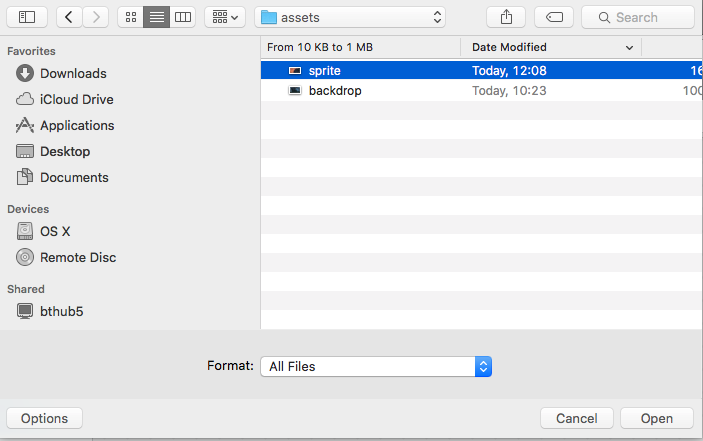
Task: Go back to the previous folder
Action: (69, 17)
